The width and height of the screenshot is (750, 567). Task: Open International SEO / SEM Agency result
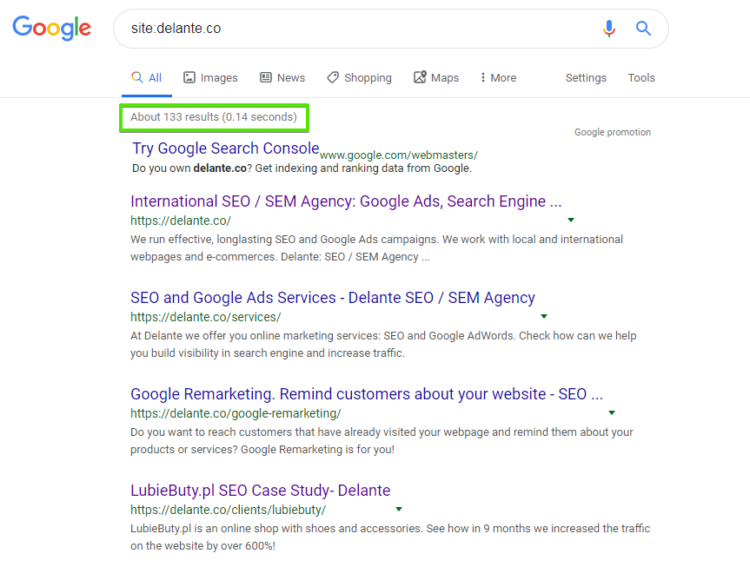pyautogui.click(x=345, y=201)
